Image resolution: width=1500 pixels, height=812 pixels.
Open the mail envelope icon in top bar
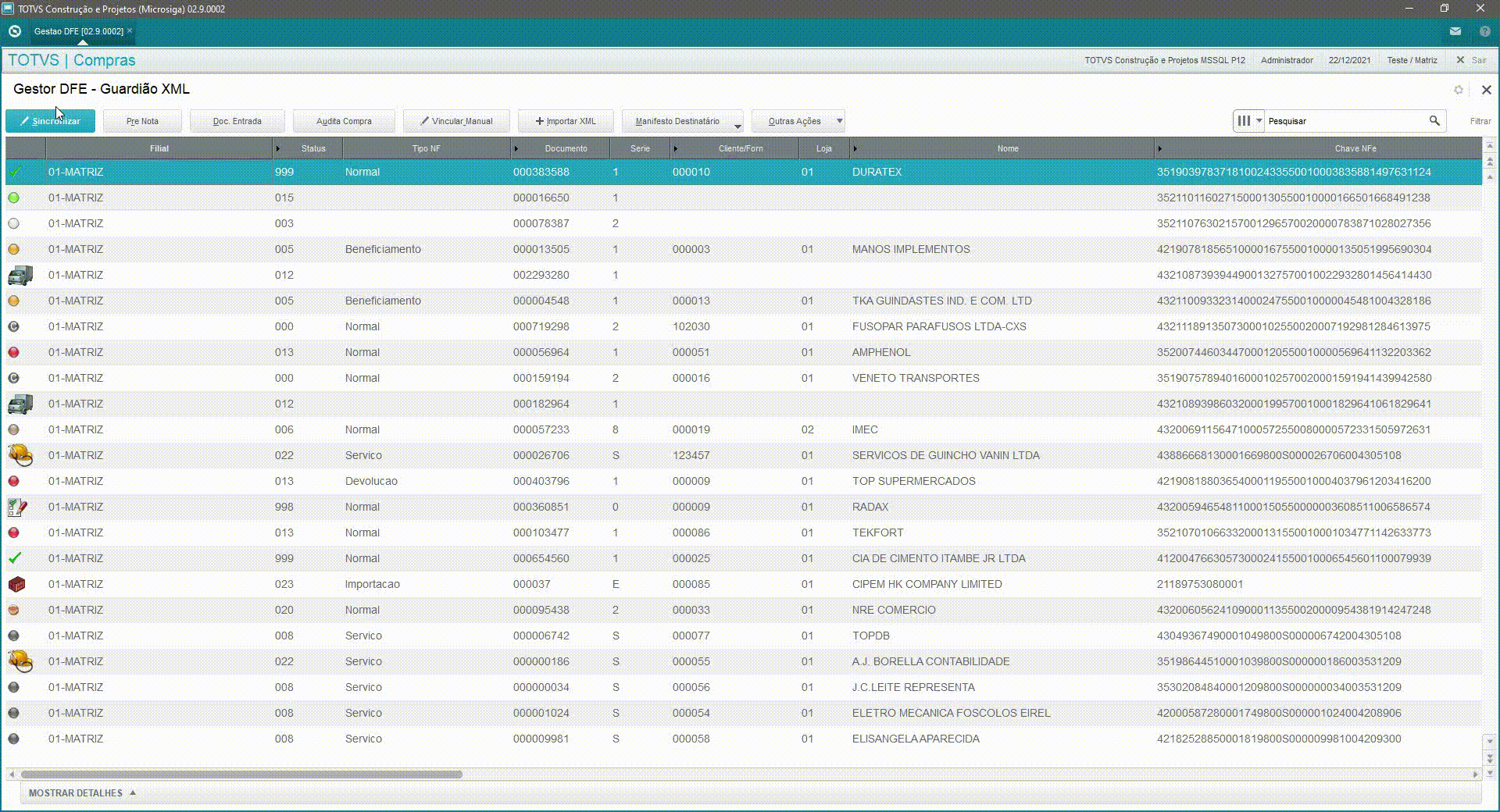(x=1455, y=31)
